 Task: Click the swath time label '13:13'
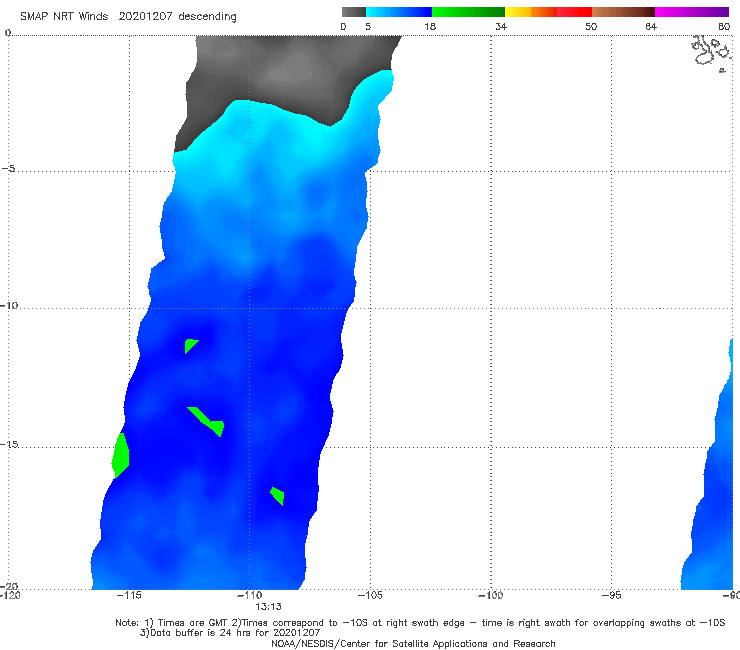point(269,607)
